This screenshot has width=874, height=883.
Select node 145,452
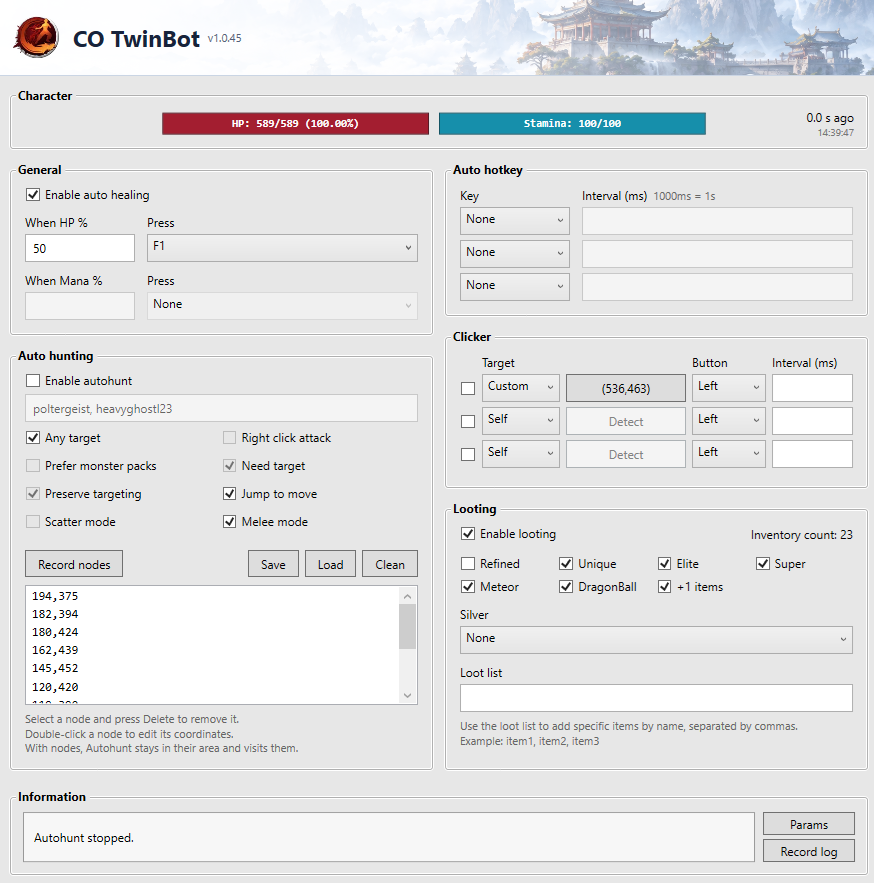tap(55, 668)
